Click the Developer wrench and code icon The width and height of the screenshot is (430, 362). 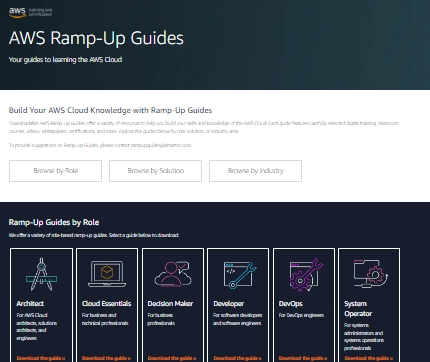(x=240, y=274)
